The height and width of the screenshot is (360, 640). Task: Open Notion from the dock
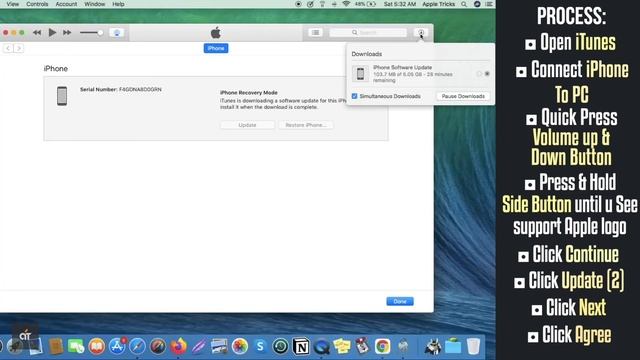click(301, 346)
